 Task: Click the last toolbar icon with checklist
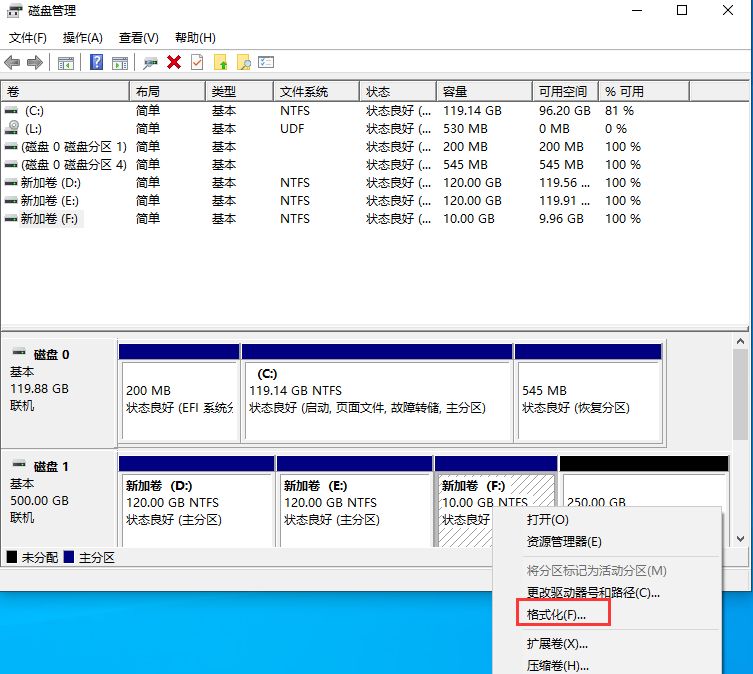click(x=266, y=63)
